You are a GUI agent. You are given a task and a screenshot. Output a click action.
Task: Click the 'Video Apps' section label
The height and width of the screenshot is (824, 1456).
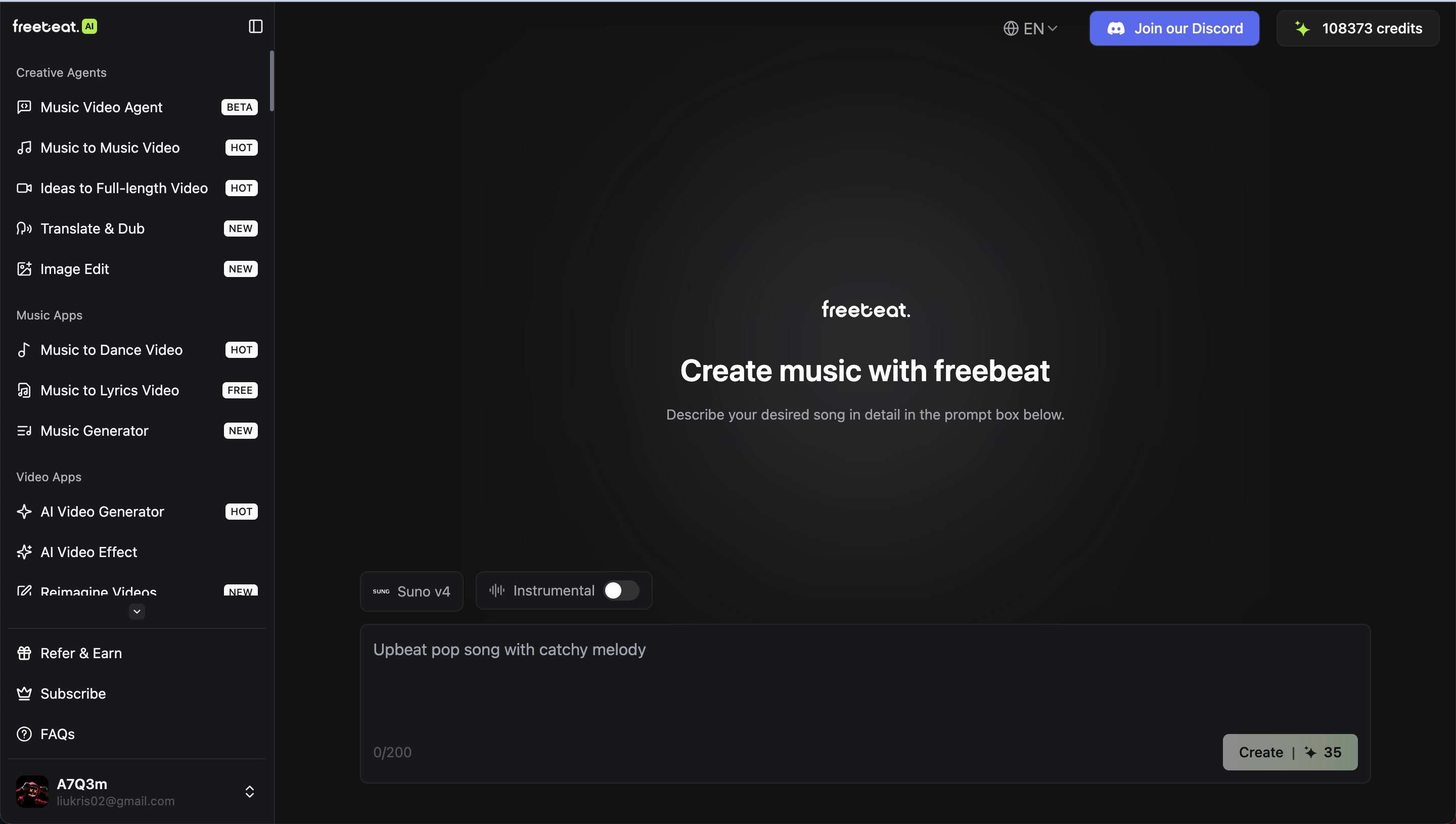[x=49, y=477]
